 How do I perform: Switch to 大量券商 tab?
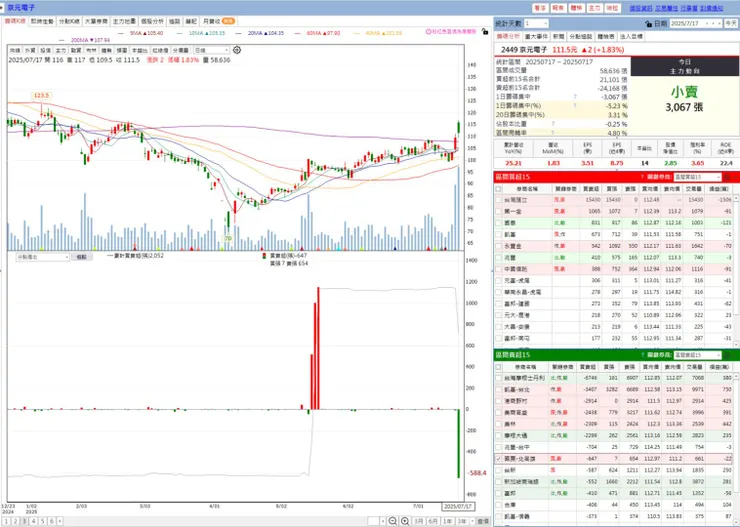[96, 21]
